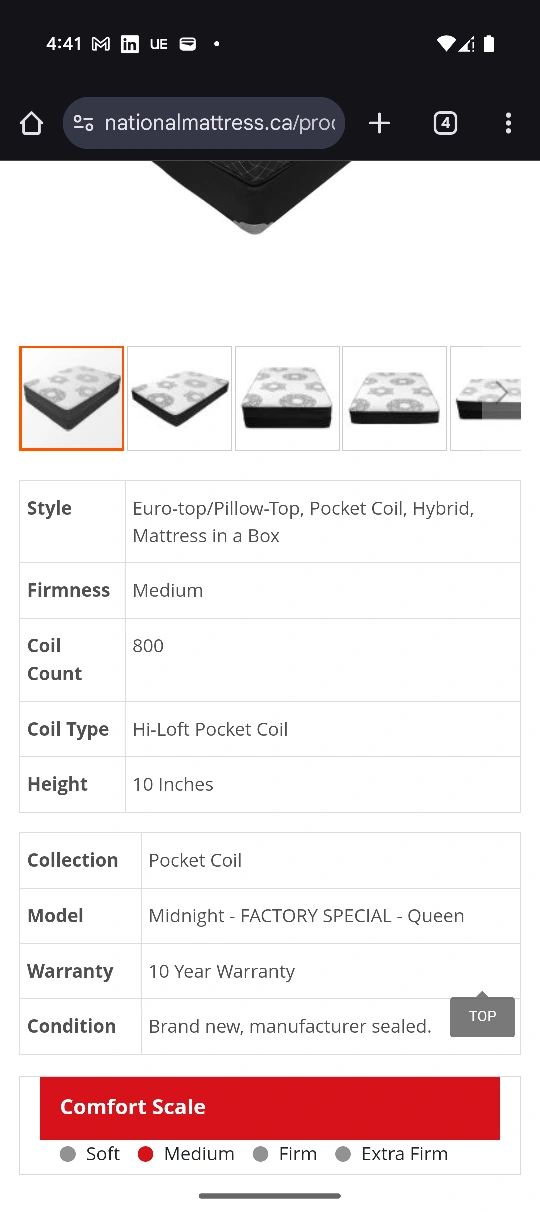Screen dimensions: 540x1212
Task: Tap the Wi-Fi status icon
Action: click(x=446, y=44)
